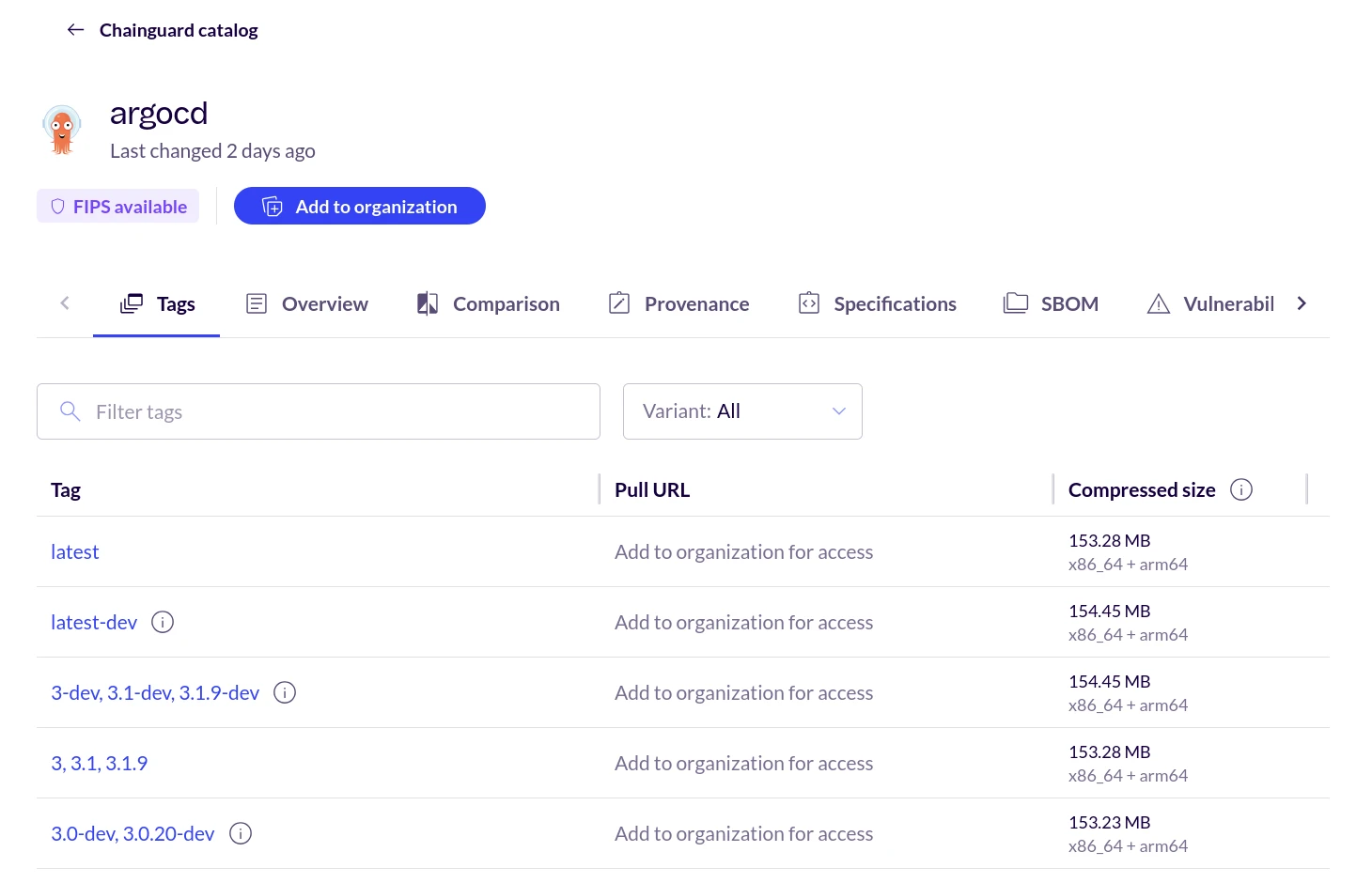The image size is (1372, 883).
Task: Open Provenance via its pencil icon
Action: point(619,302)
